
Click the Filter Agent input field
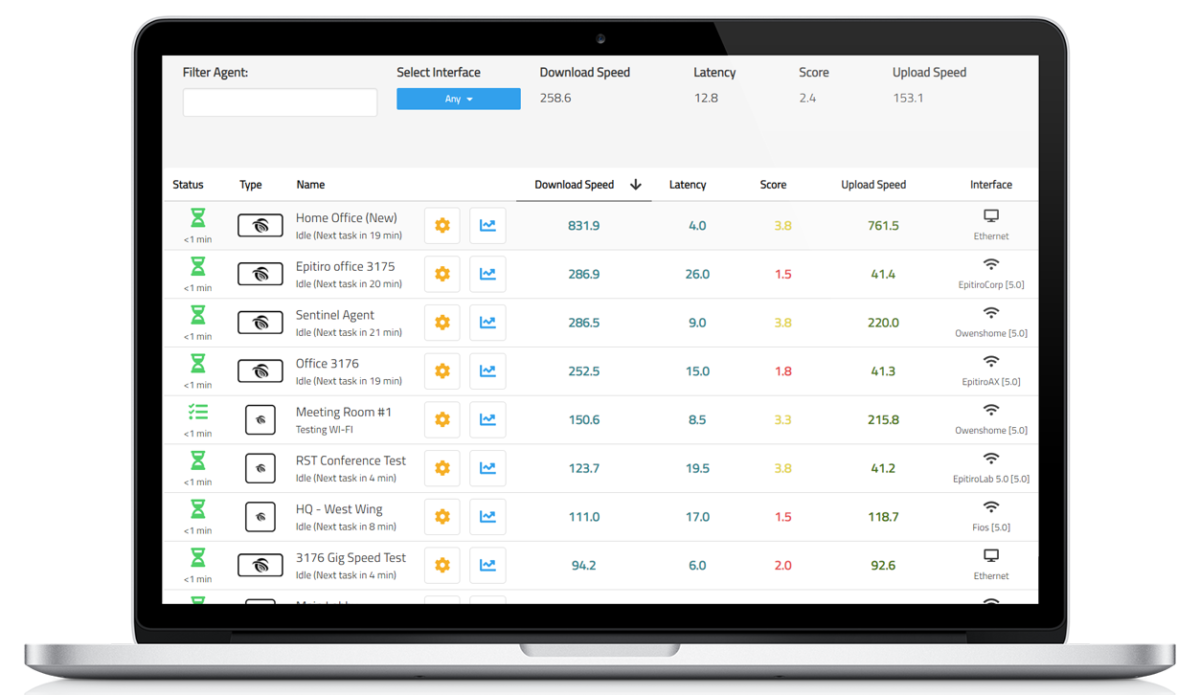pyautogui.click(x=279, y=102)
